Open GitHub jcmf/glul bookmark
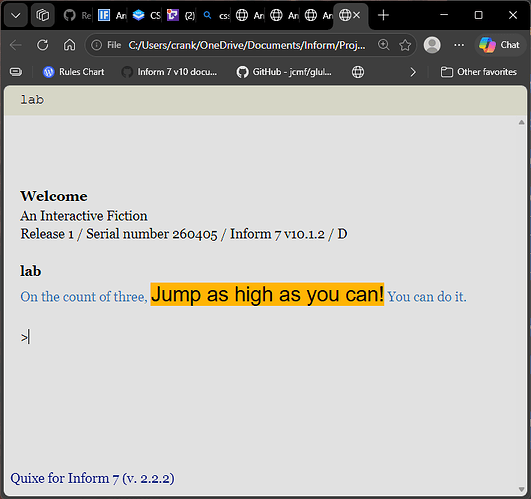This screenshot has height=499, width=531. (x=284, y=72)
